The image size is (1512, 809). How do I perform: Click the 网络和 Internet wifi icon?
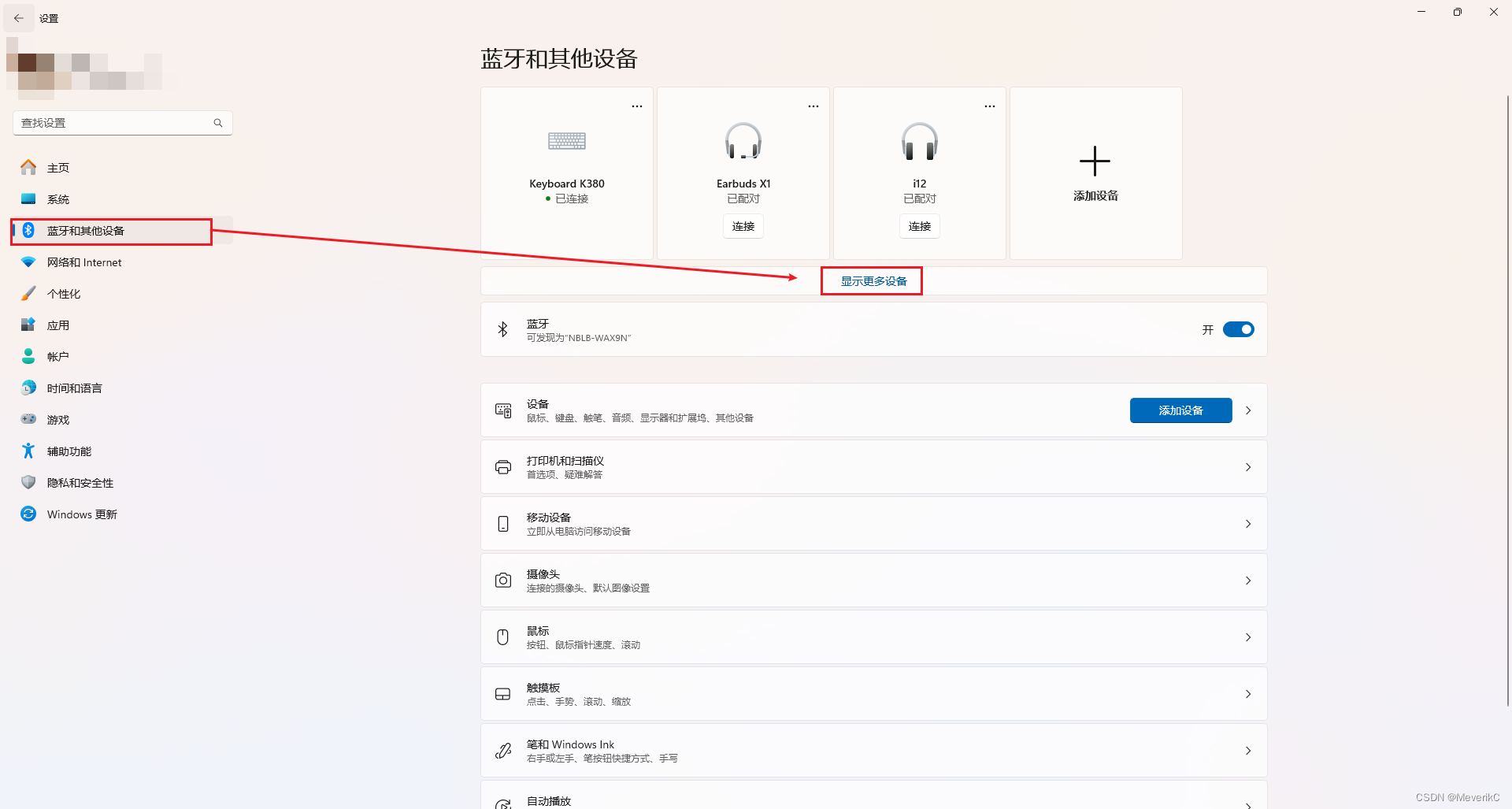[x=28, y=262]
